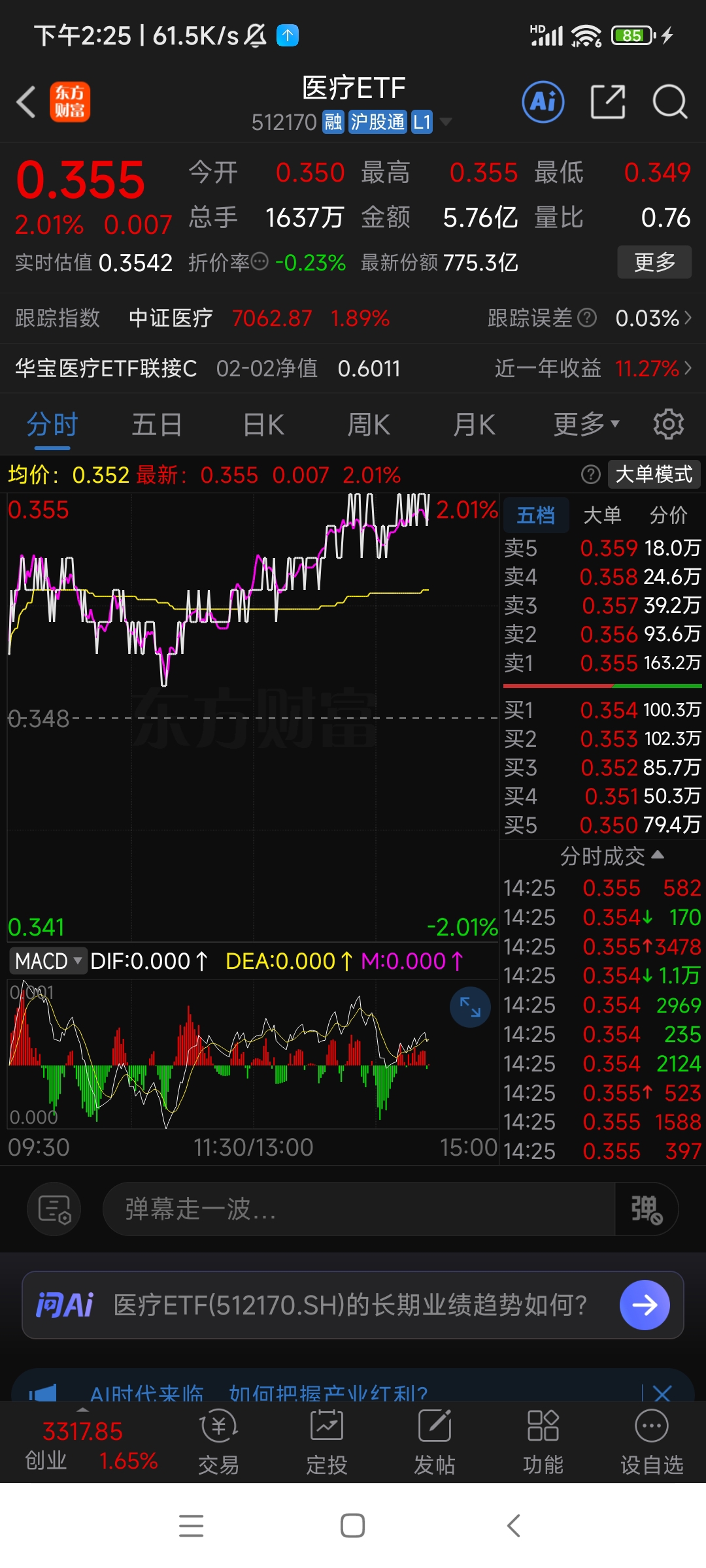The width and height of the screenshot is (706, 1568).
Task: Switch to the 月K tab
Action: 475,425
